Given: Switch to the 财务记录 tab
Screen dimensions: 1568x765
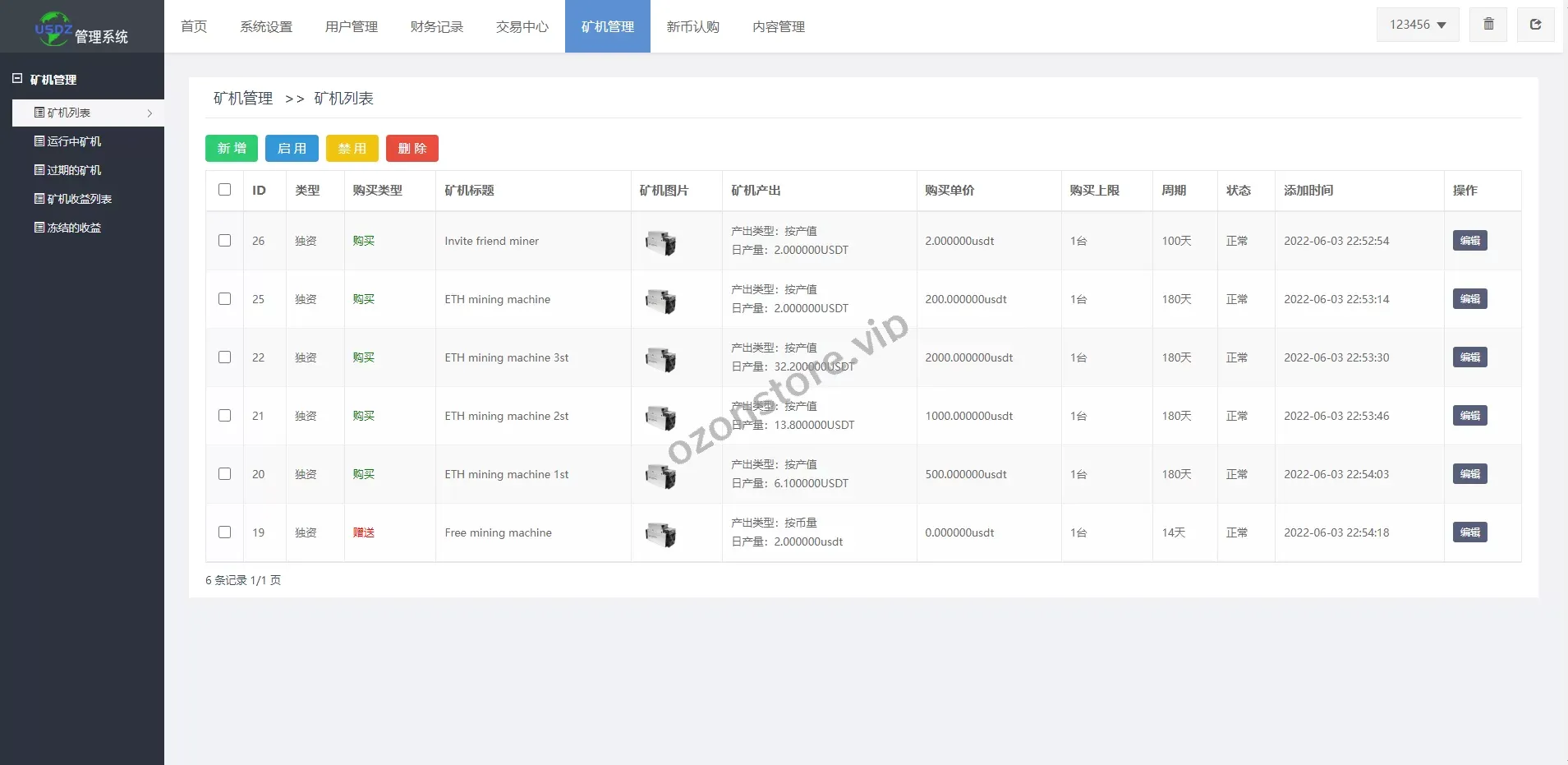Looking at the screenshot, I should tap(436, 26).
